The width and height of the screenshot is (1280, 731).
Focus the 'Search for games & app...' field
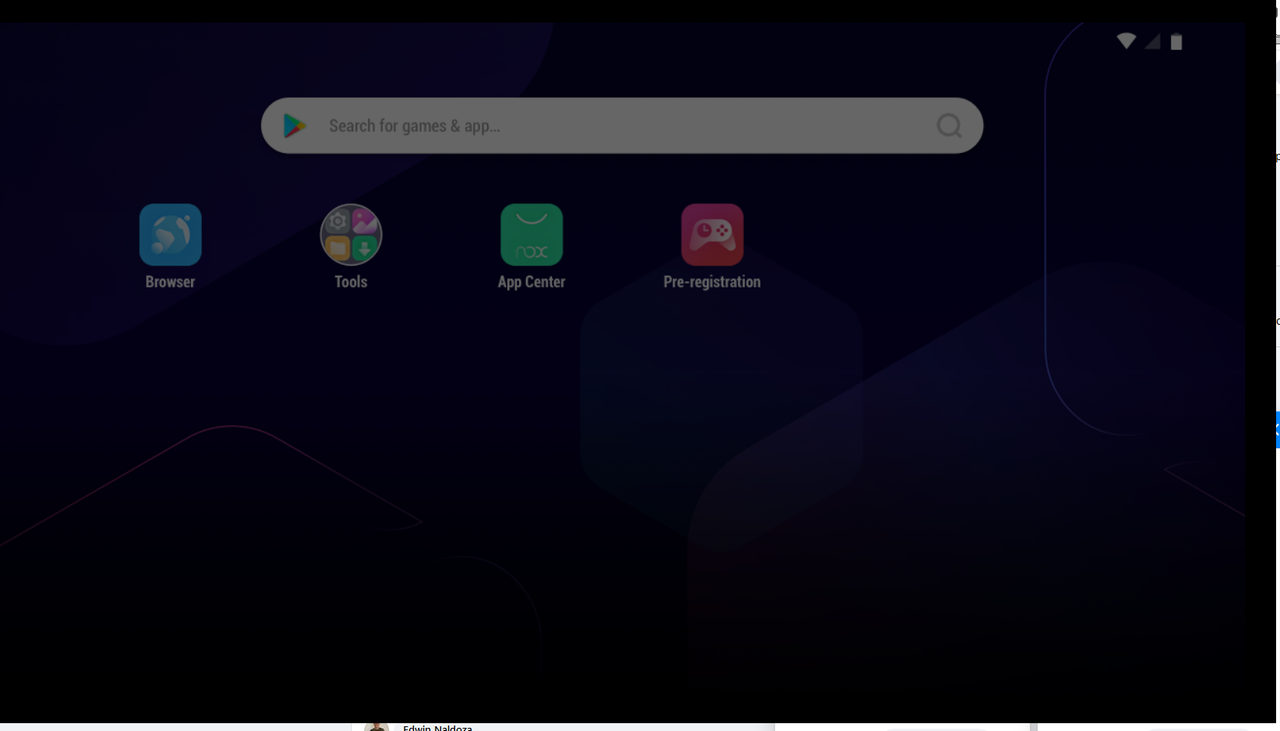point(622,126)
